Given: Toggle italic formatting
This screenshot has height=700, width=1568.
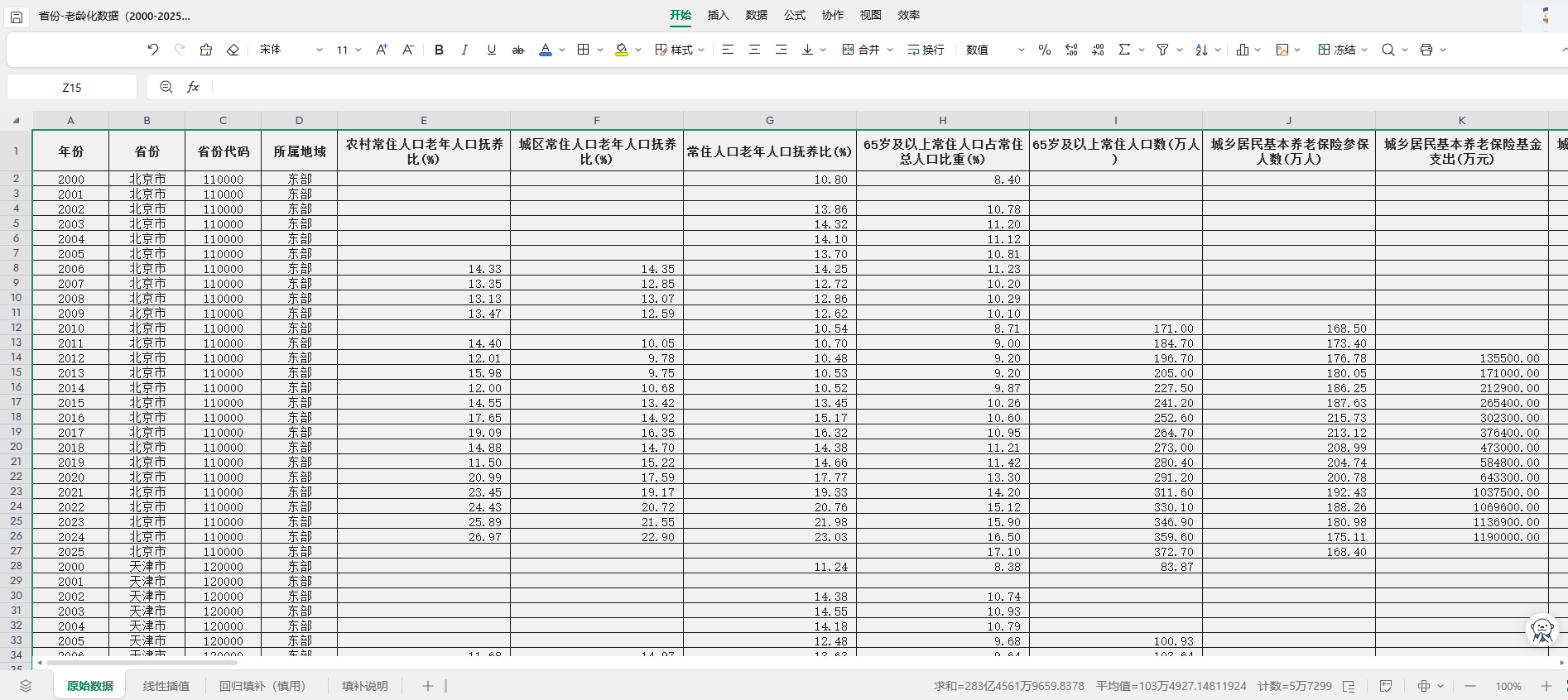Looking at the screenshot, I should [464, 50].
